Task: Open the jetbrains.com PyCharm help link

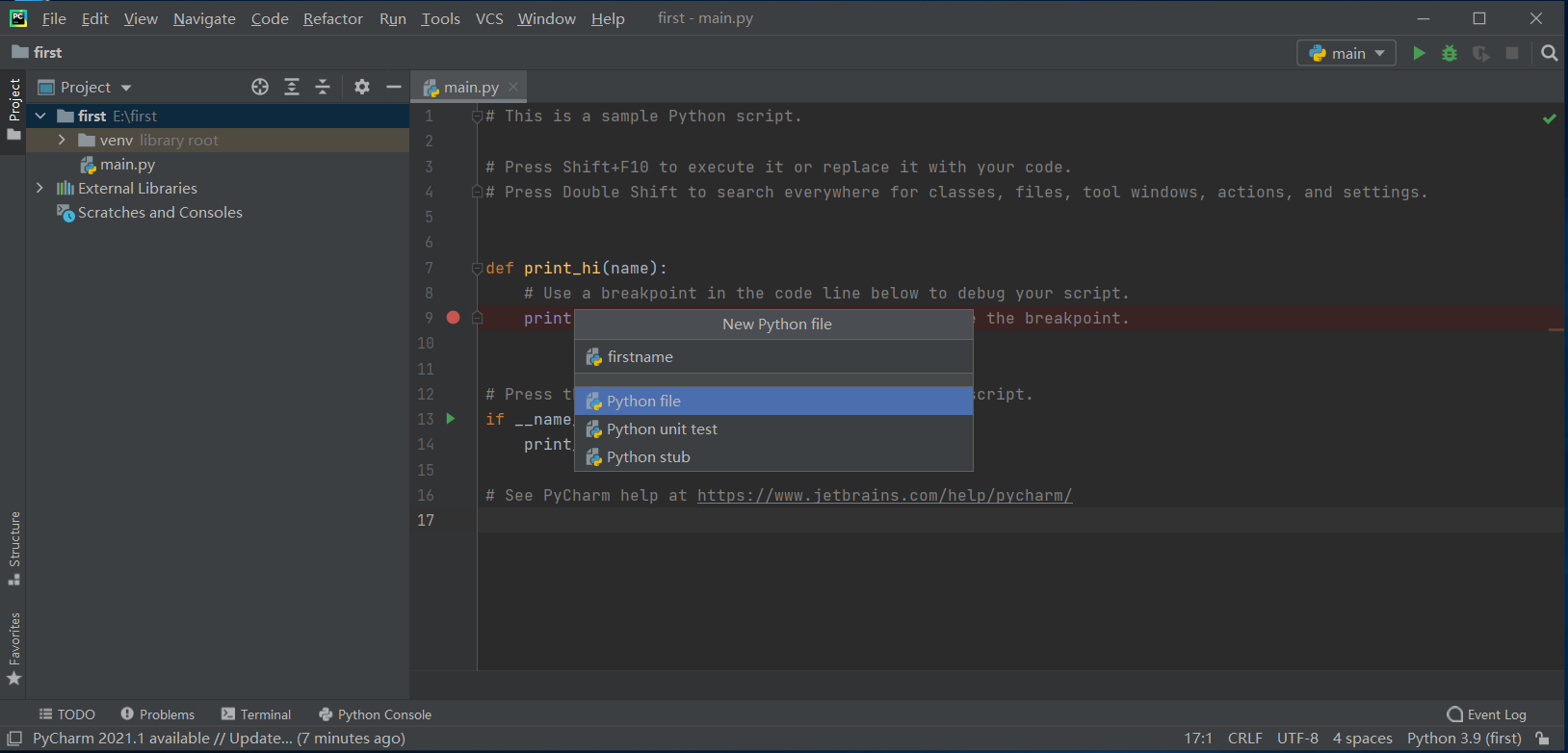Action: coord(884,495)
